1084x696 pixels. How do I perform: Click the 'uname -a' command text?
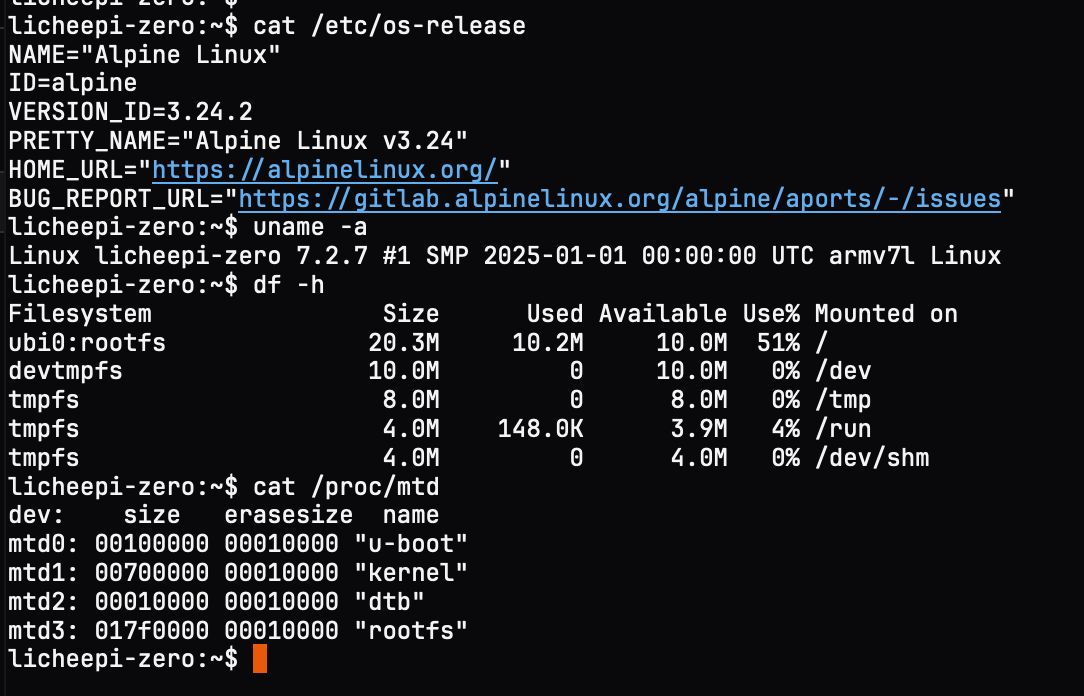pos(310,227)
